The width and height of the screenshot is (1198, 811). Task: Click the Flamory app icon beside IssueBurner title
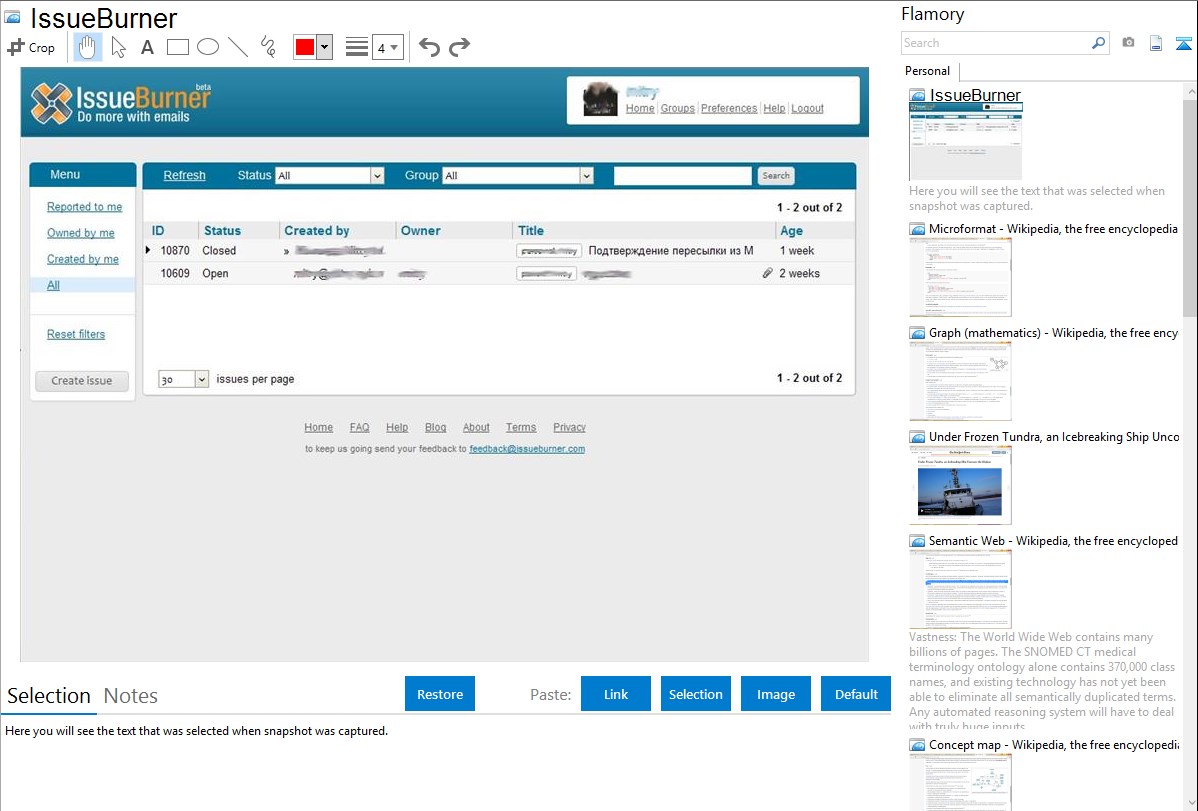click(12, 17)
